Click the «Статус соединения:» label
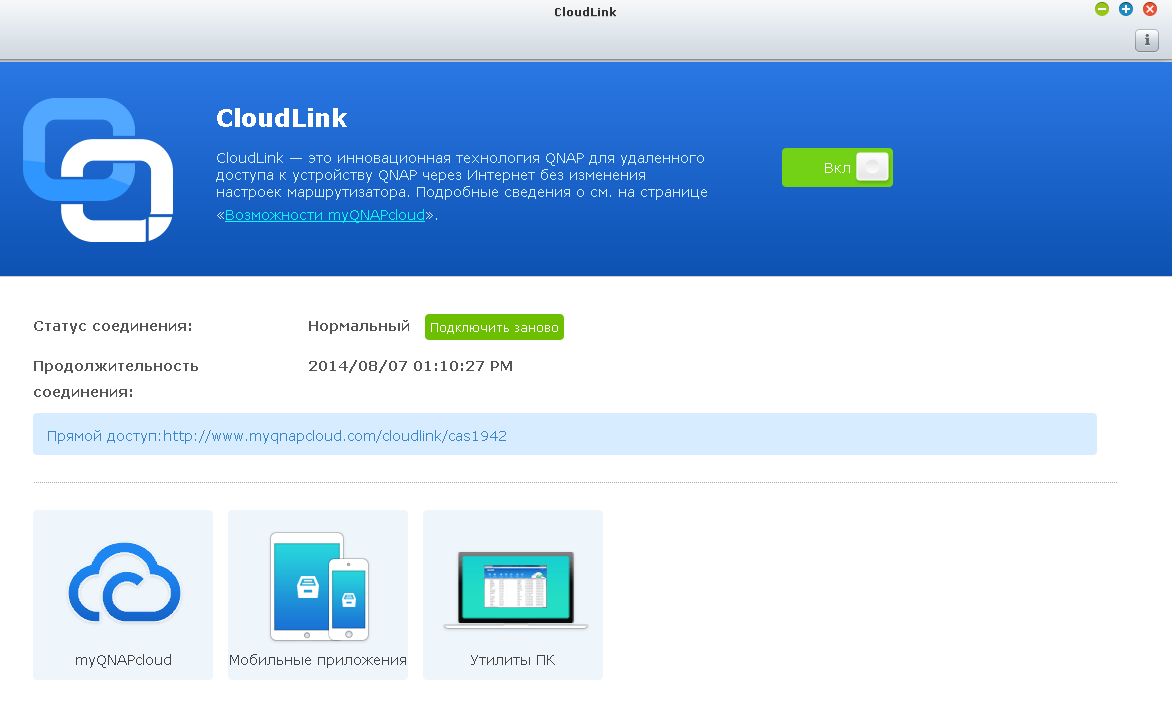This screenshot has width=1172, height=719. (x=113, y=326)
